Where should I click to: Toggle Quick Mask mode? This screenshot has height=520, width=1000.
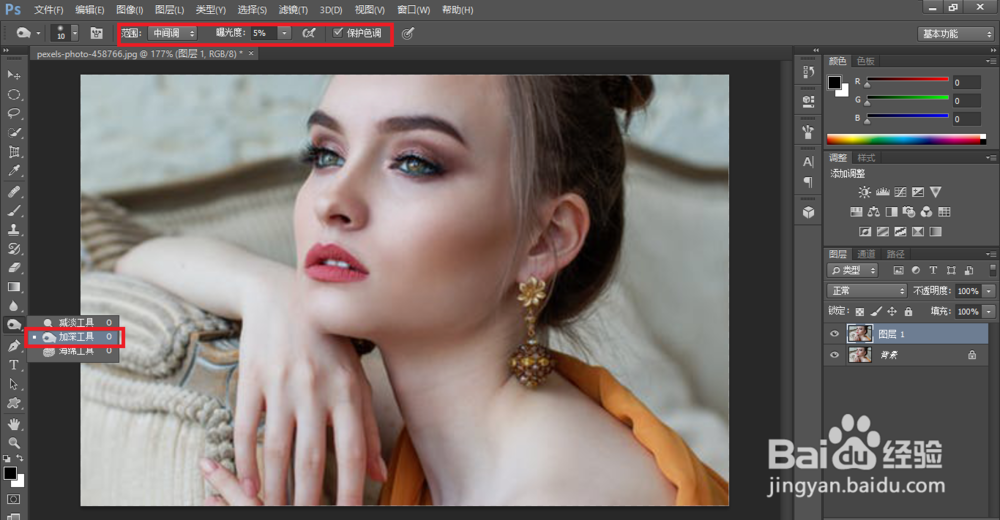pos(13,499)
